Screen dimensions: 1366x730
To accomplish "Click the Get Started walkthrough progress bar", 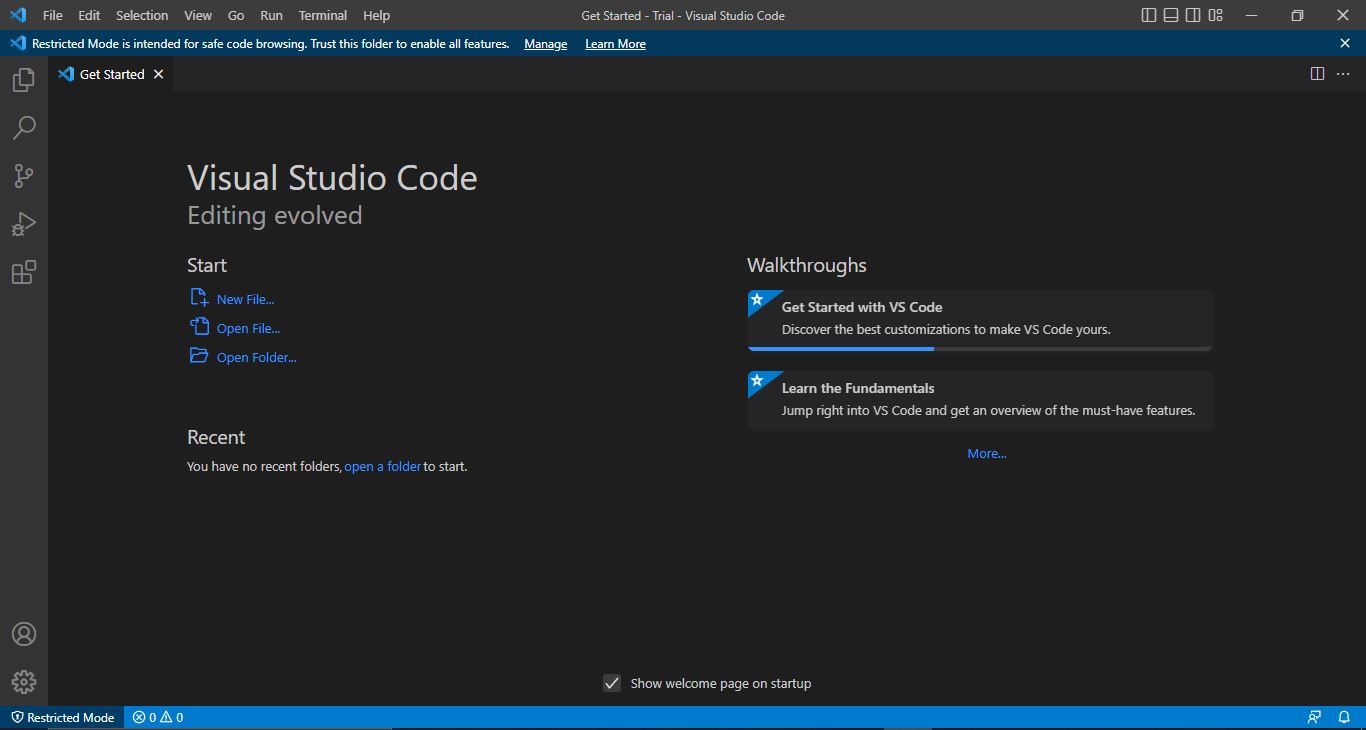I will click(980, 349).
